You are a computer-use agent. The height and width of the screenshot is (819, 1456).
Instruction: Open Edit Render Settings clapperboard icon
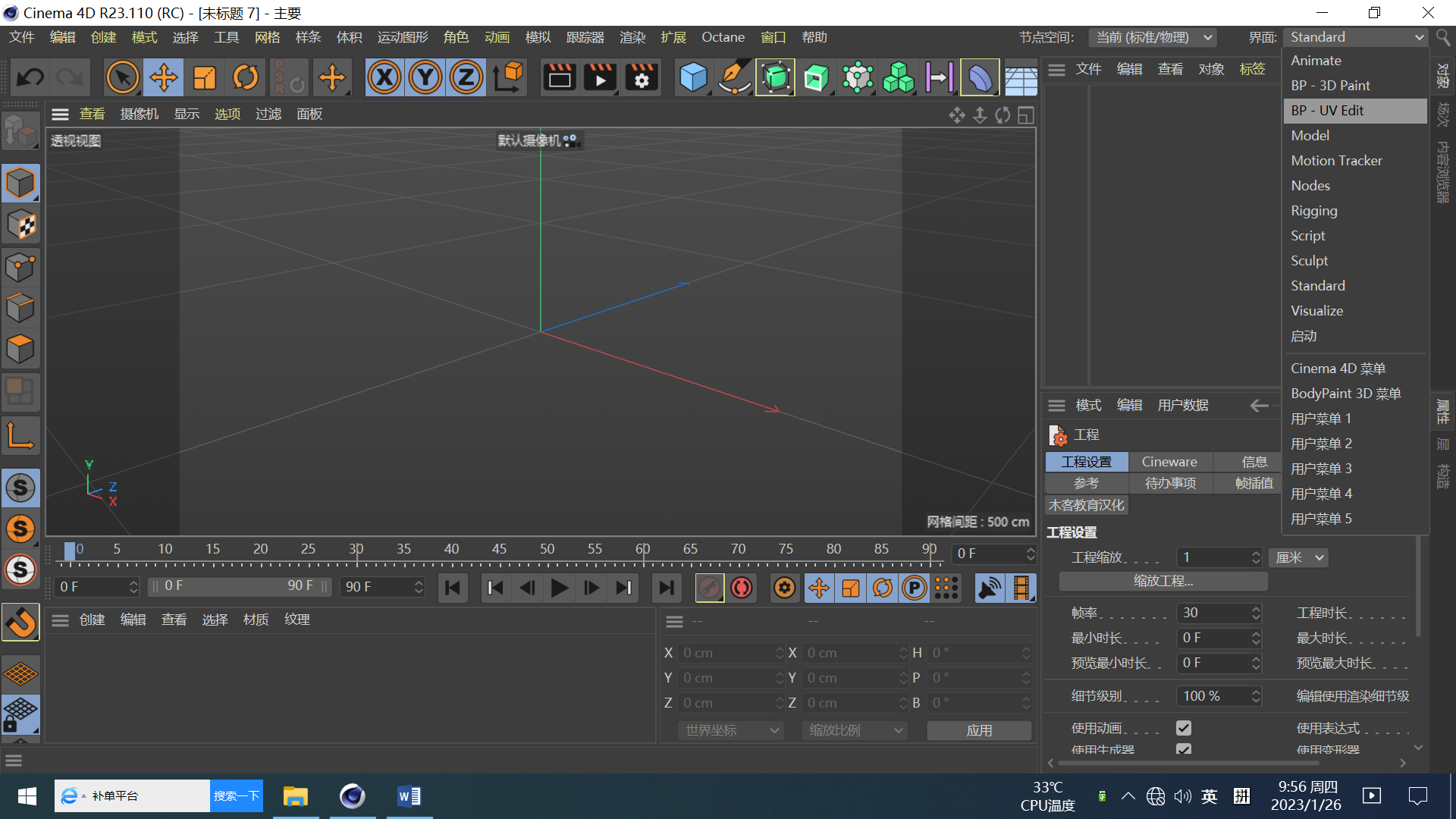point(642,77)
